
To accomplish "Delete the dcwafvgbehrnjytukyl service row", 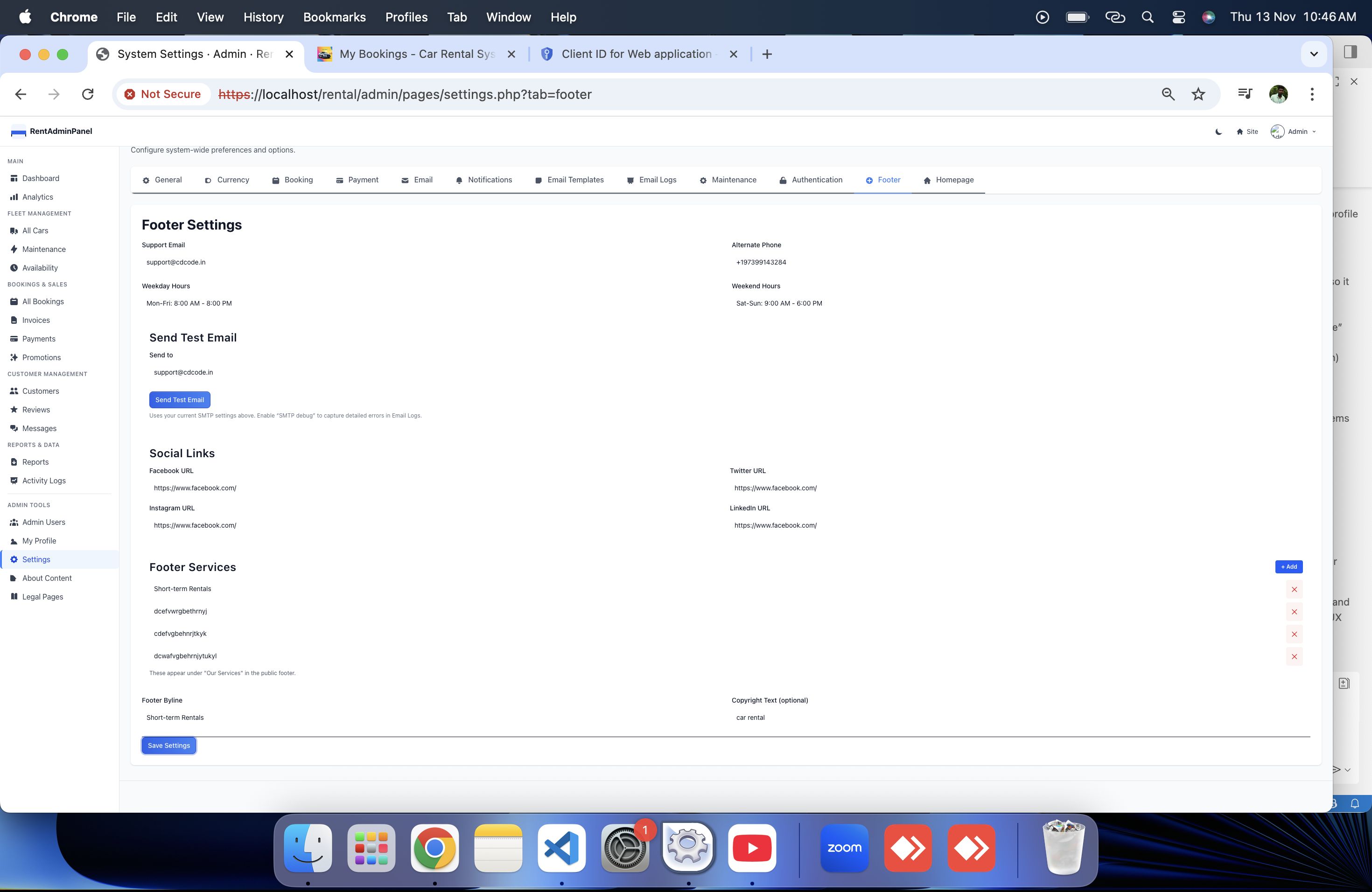I will 1294,656.
